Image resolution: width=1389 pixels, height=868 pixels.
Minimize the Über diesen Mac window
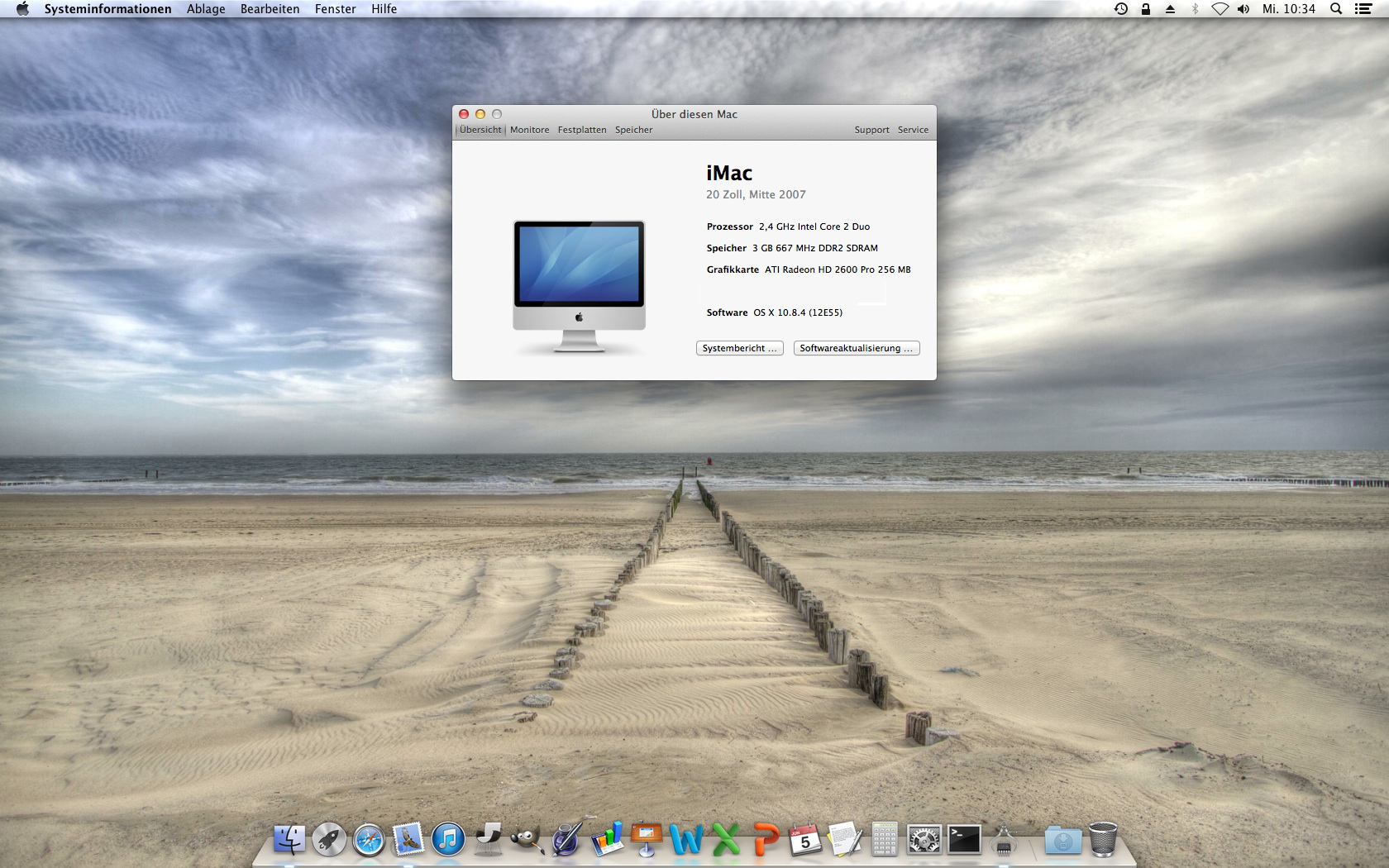coord(480,114)
